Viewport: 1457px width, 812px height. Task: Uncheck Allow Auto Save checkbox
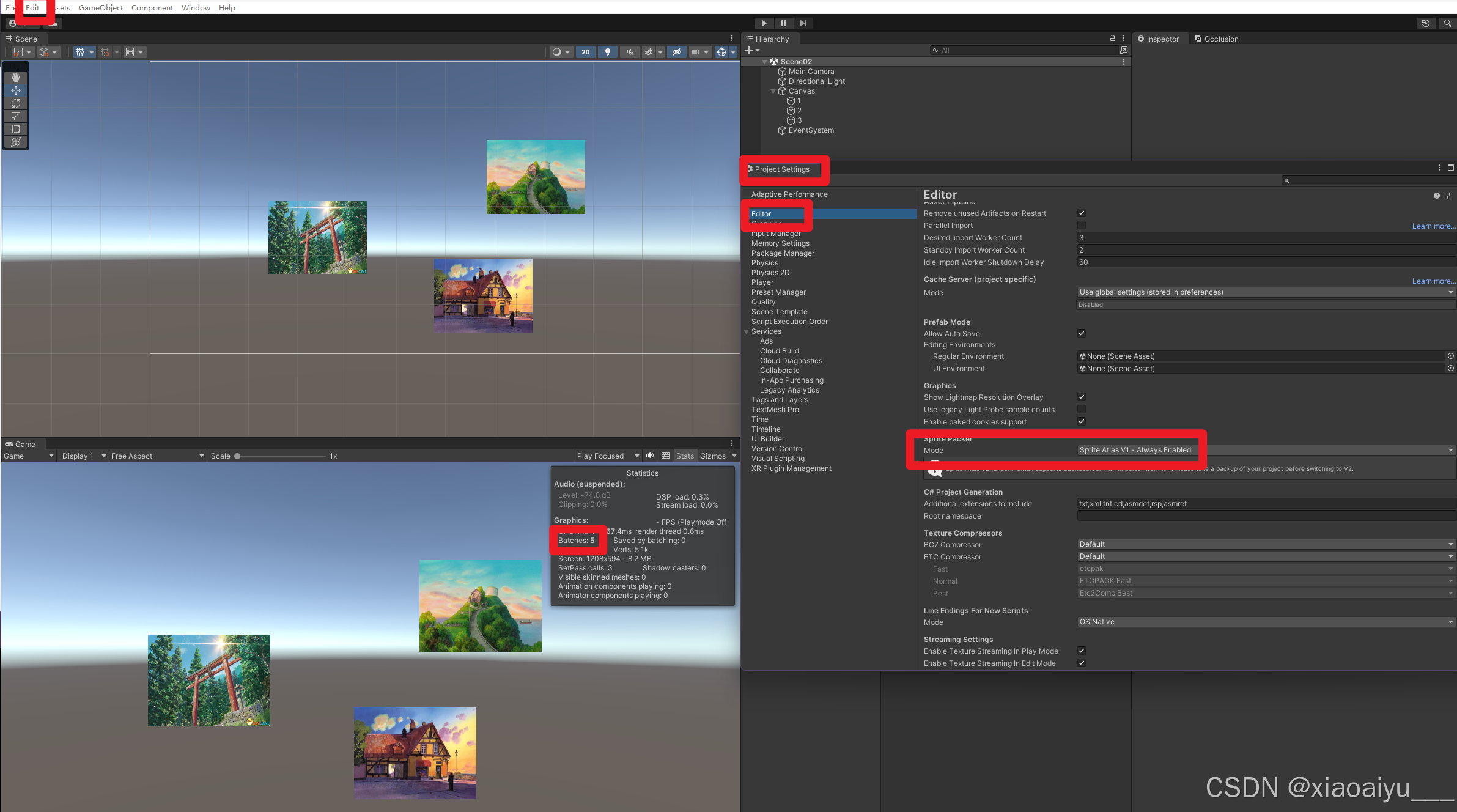1081,333
